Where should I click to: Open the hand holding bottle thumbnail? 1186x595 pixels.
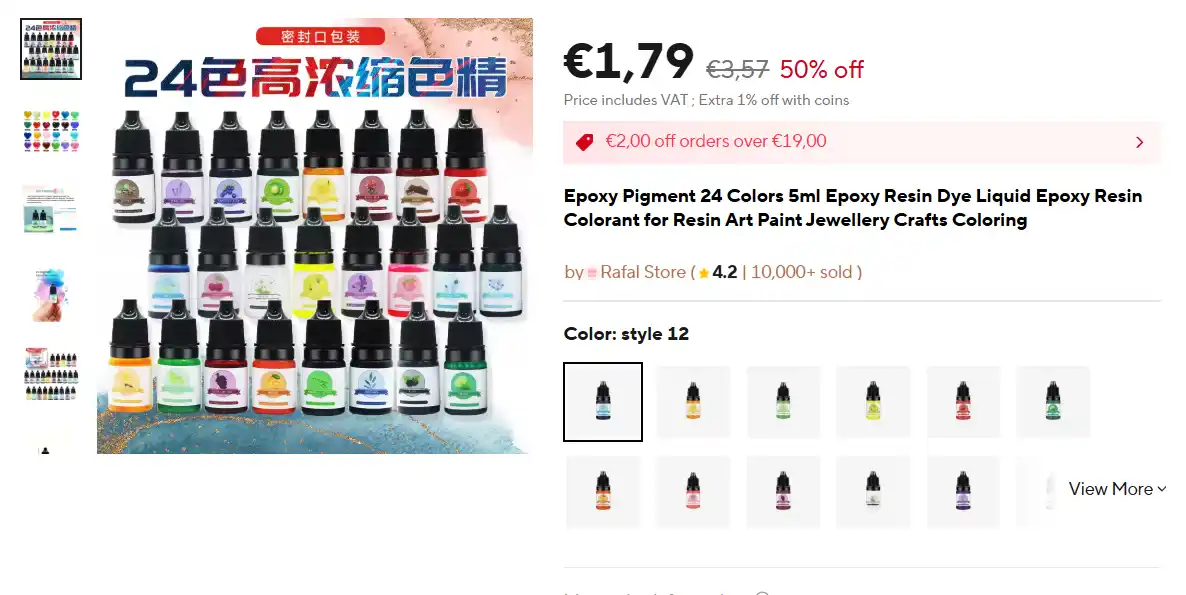coord(51,294)
